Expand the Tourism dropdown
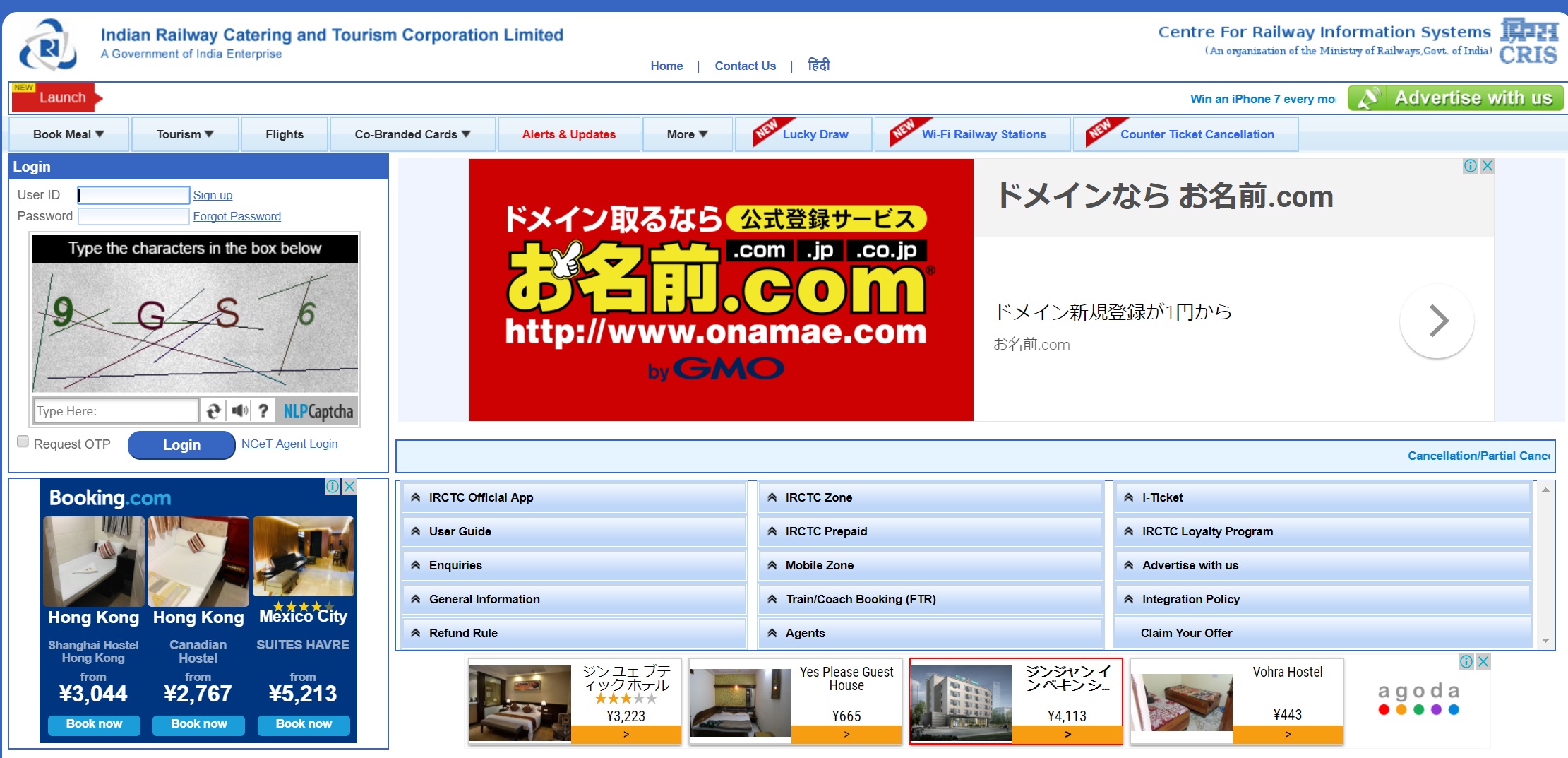Image resolution: width=1568 pixels, height=758 pixels. [185, 134]
